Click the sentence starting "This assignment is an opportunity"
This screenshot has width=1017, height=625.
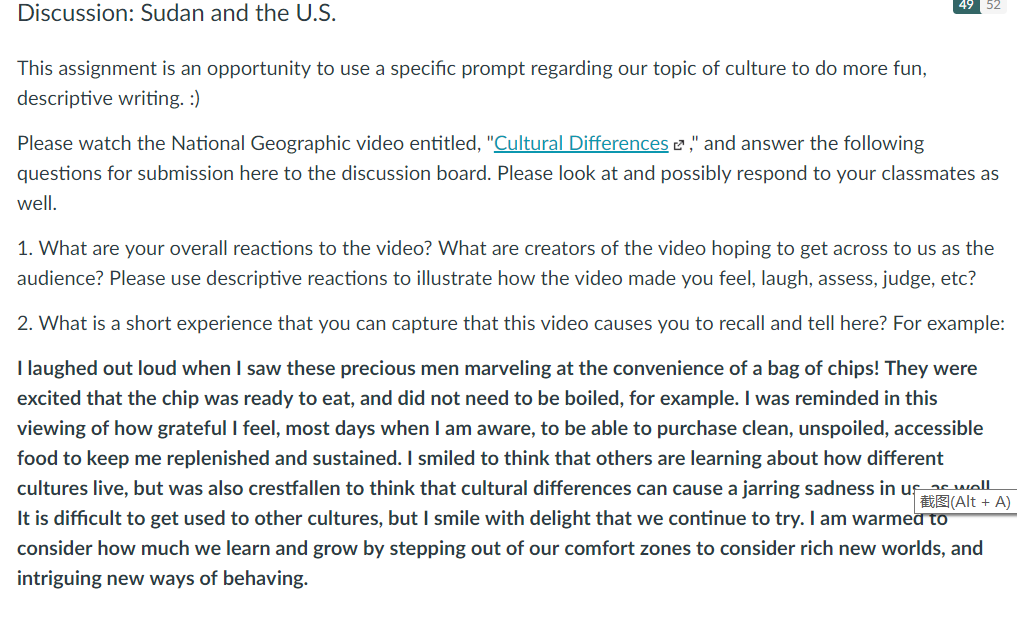click(x=472, y=83)
